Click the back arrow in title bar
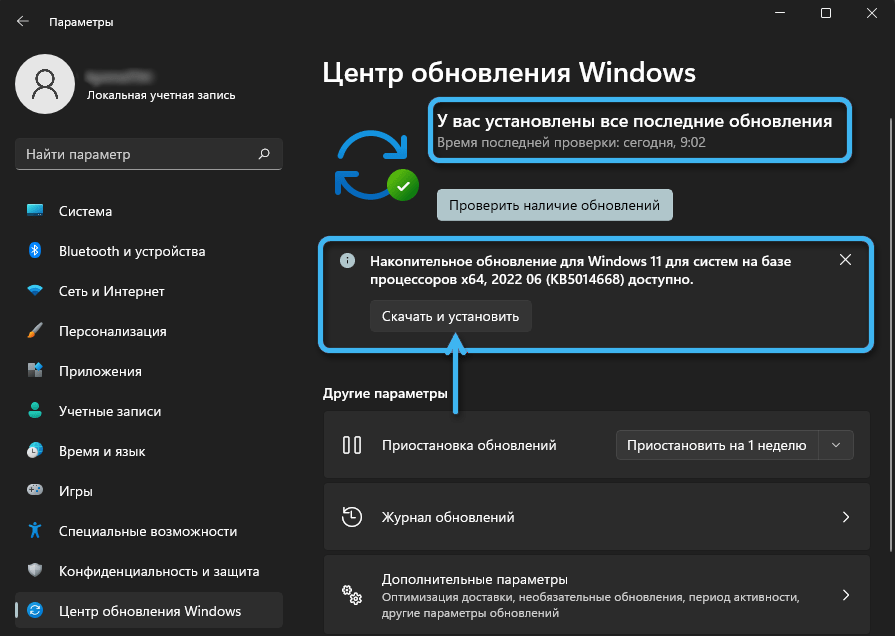This screenshot has width=895, height=636. (23, 21)
